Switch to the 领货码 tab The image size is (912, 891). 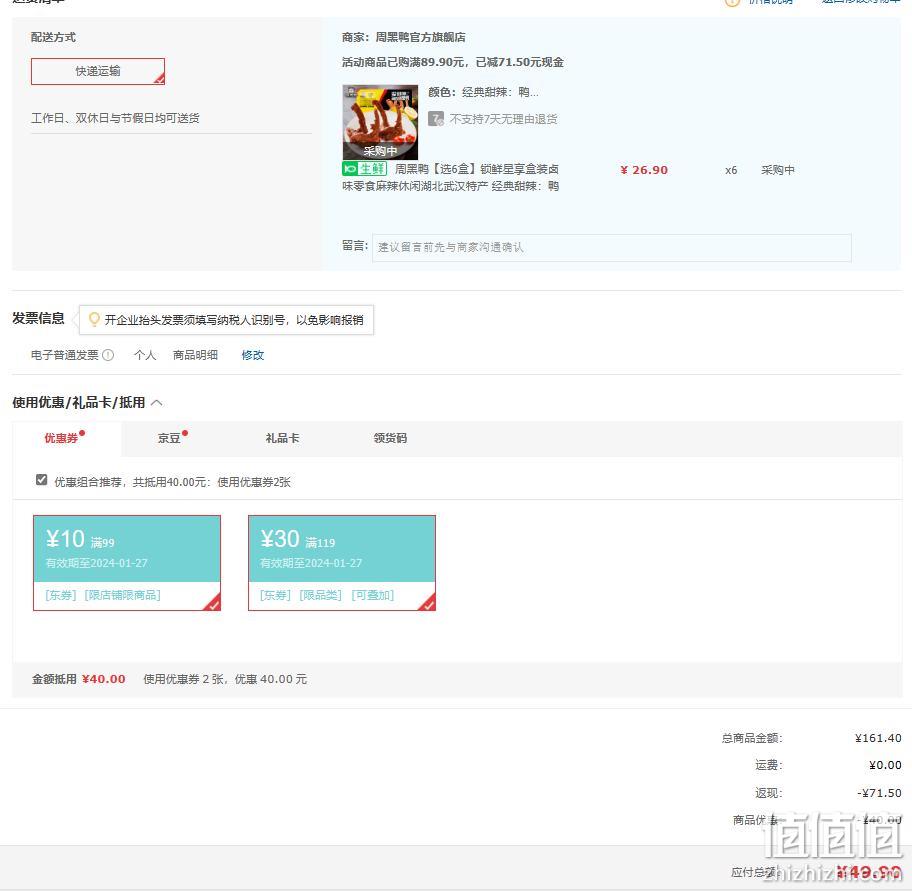tap(390, 438)
